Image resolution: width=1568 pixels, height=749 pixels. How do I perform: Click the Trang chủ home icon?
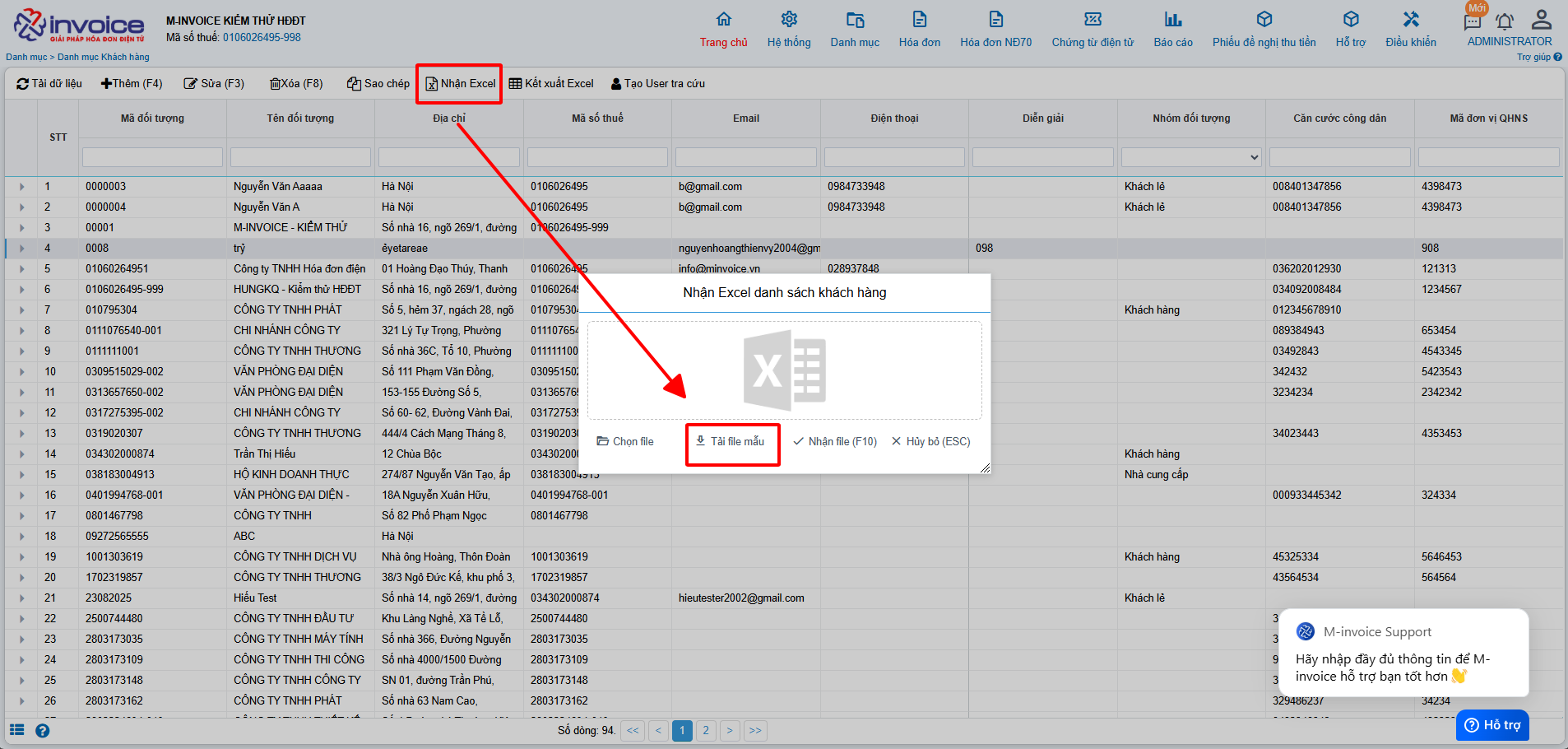click(x=723, y=20)
